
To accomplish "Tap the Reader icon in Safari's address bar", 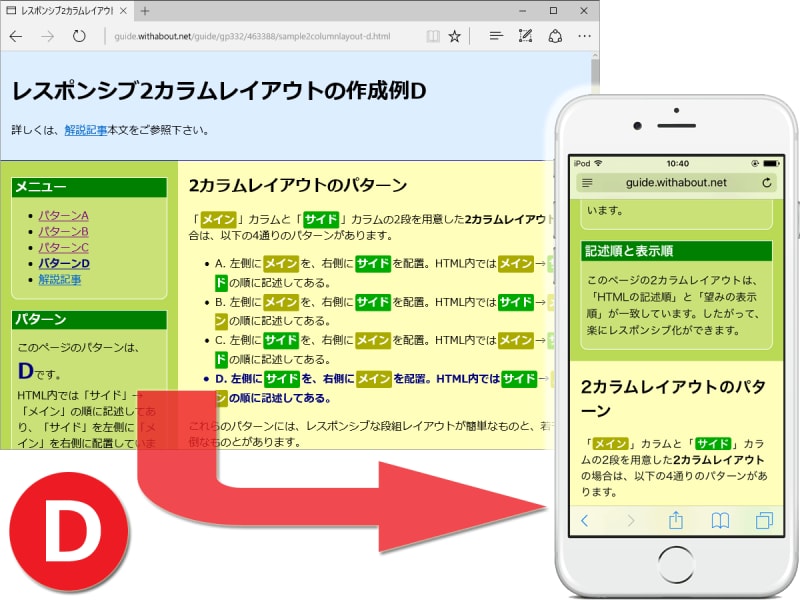I will coord(587,184).
